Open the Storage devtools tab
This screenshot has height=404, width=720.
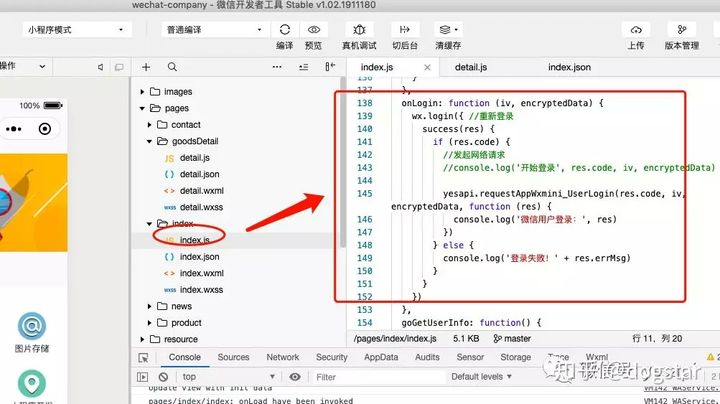[516, 357]
